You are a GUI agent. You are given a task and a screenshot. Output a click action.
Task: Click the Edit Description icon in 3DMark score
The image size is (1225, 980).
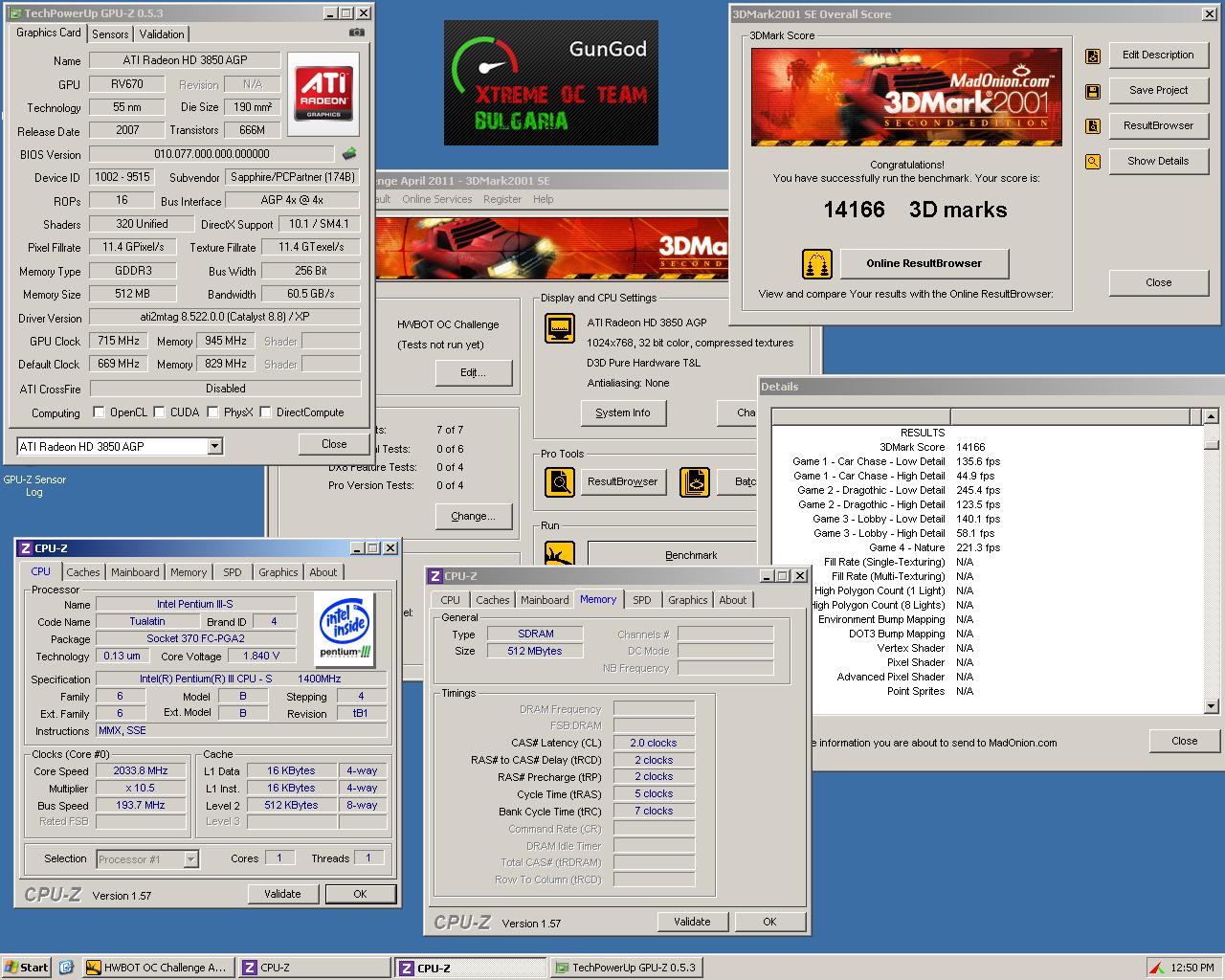[x=1092, y=56]
